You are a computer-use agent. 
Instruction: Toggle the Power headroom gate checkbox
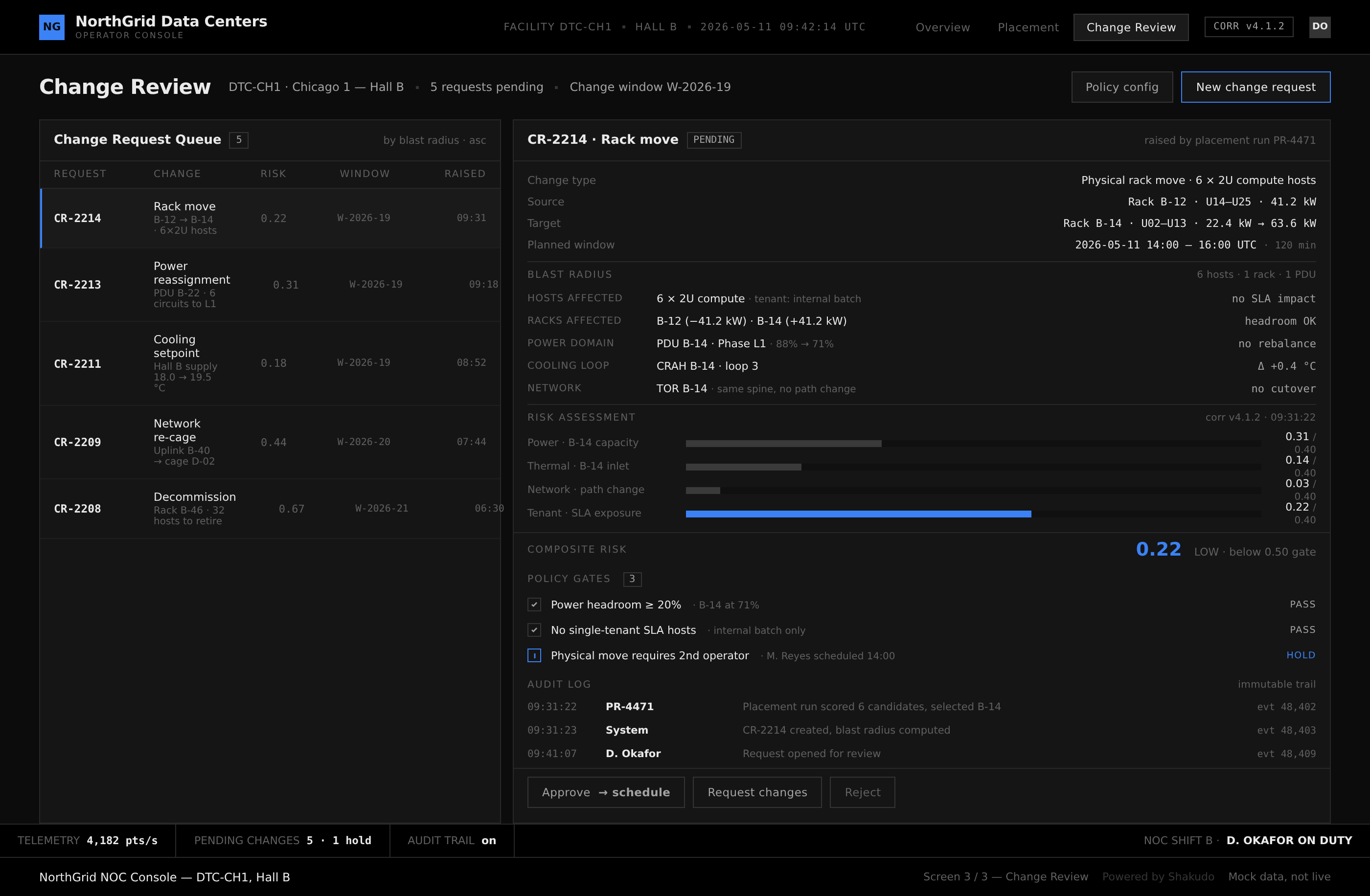pyautogui.click(x=534, y=604)
